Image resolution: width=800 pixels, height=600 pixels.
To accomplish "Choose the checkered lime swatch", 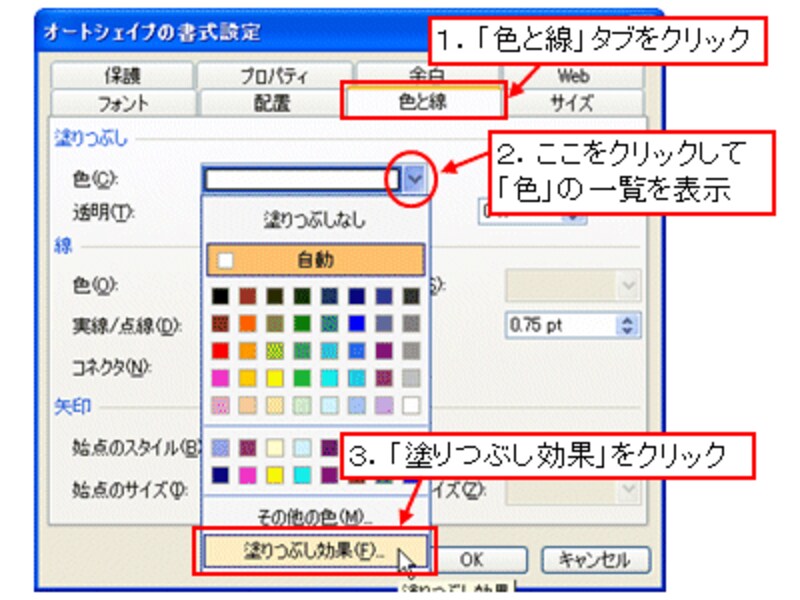I will point(275,351).
